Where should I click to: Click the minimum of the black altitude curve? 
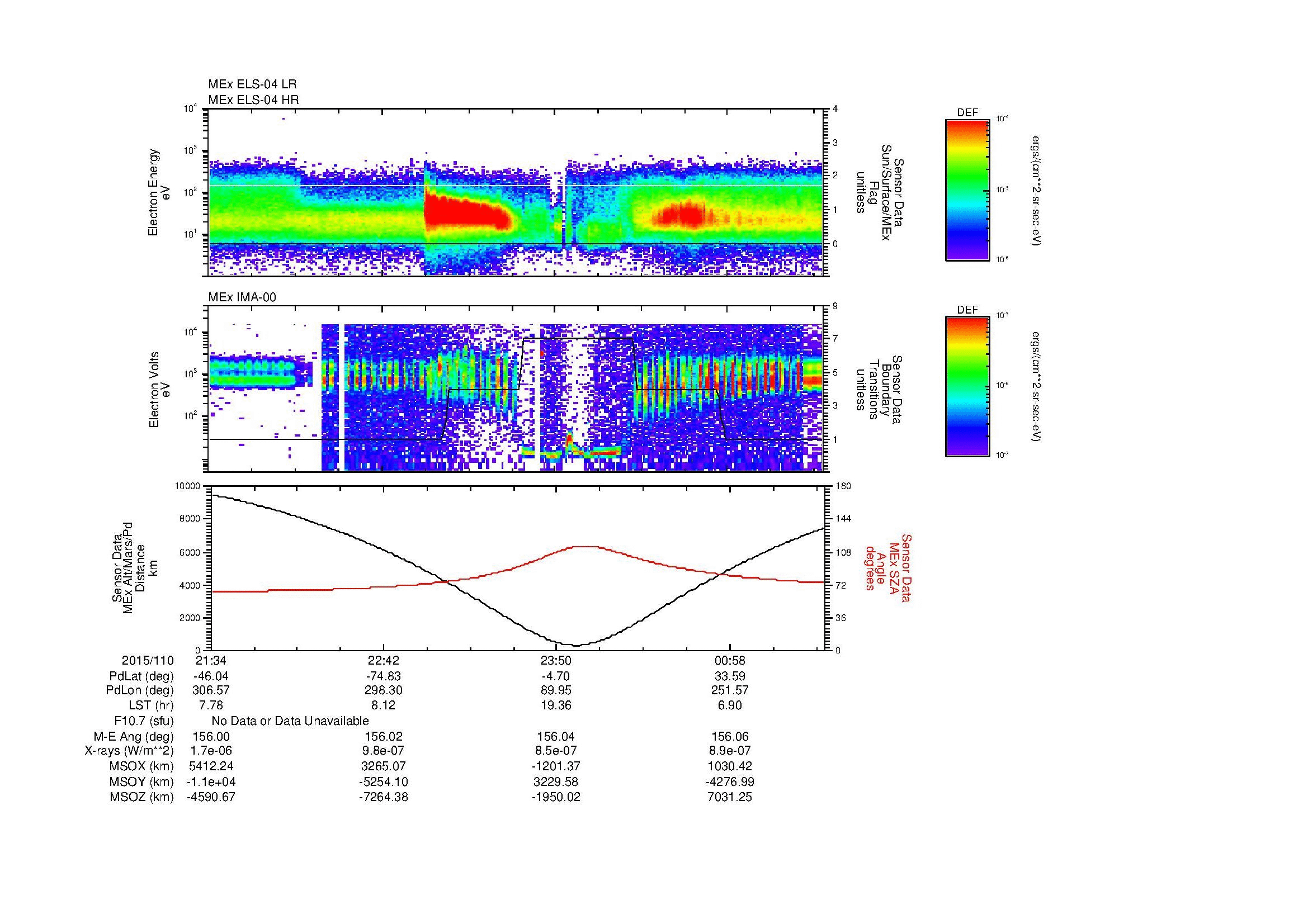coord(577,646)
